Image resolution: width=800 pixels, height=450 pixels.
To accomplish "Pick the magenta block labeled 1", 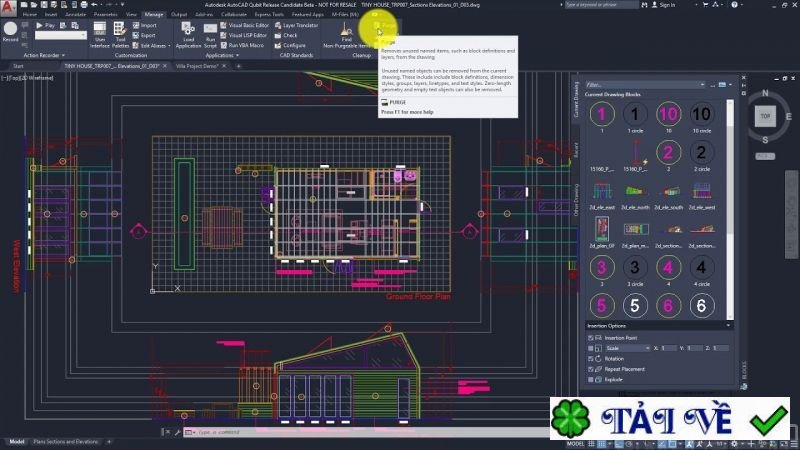I will click(x=602, y=114).
